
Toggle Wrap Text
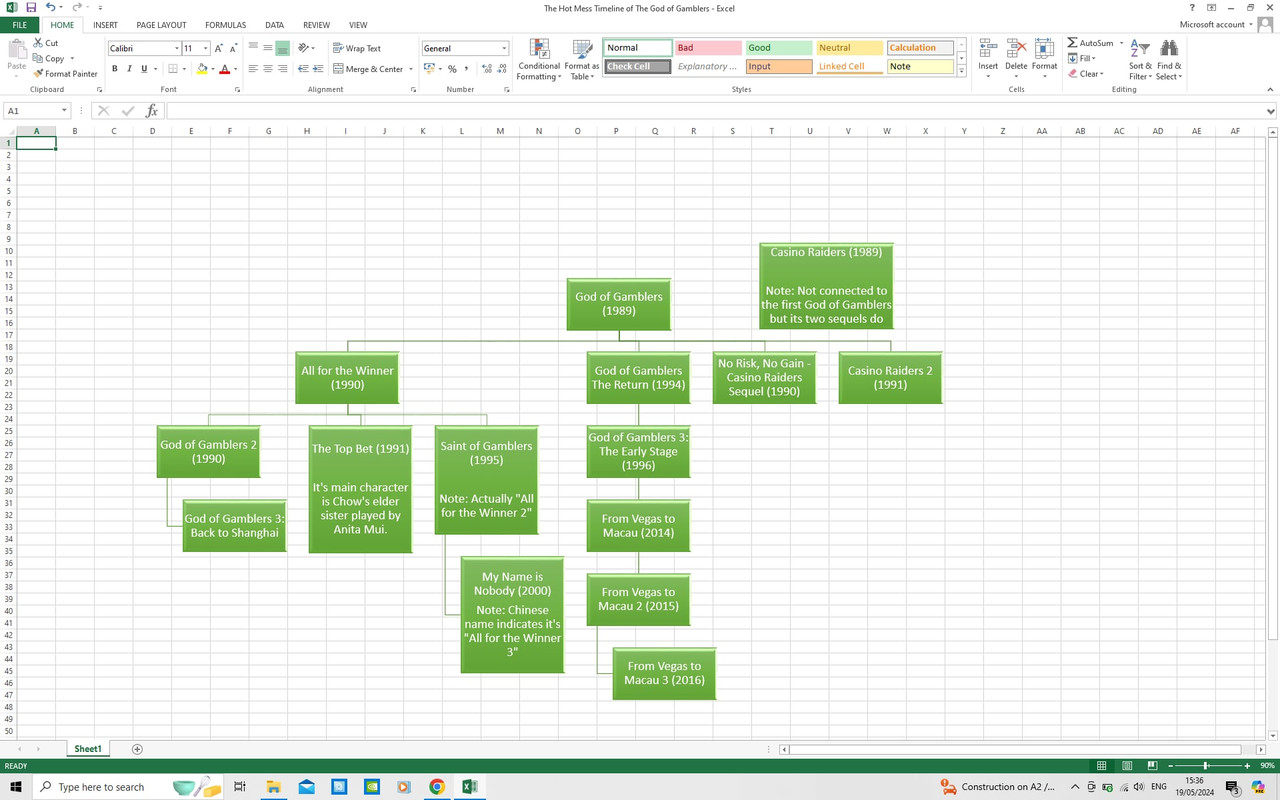tap(357, 48)
